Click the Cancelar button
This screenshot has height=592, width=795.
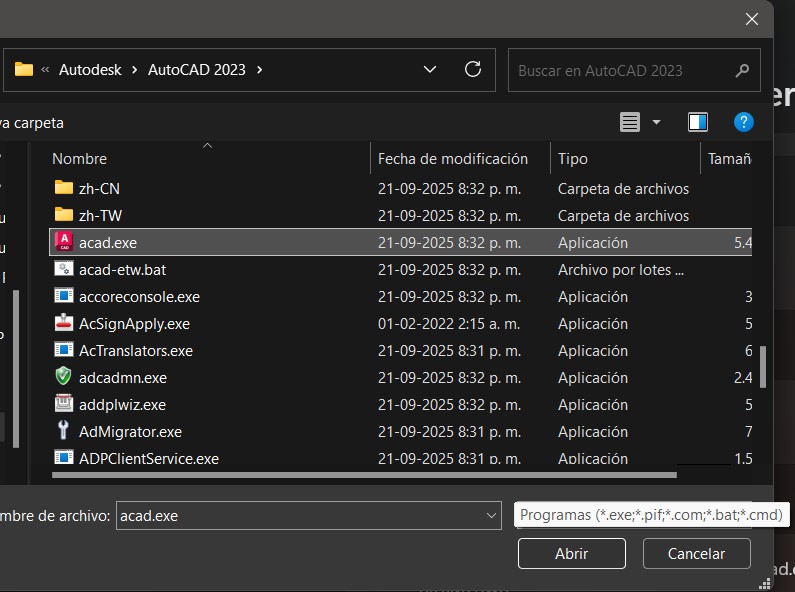[x=697, y=553]
